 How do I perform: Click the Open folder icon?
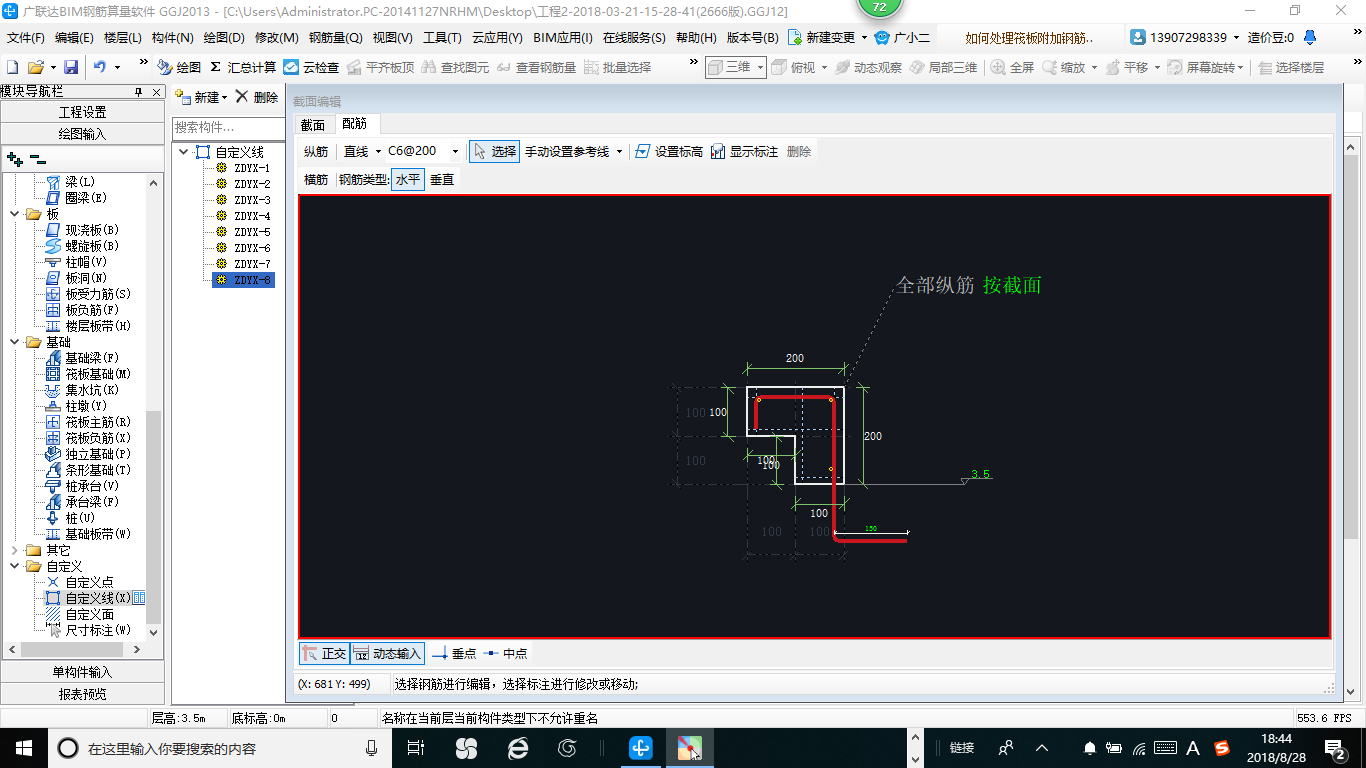36,67
